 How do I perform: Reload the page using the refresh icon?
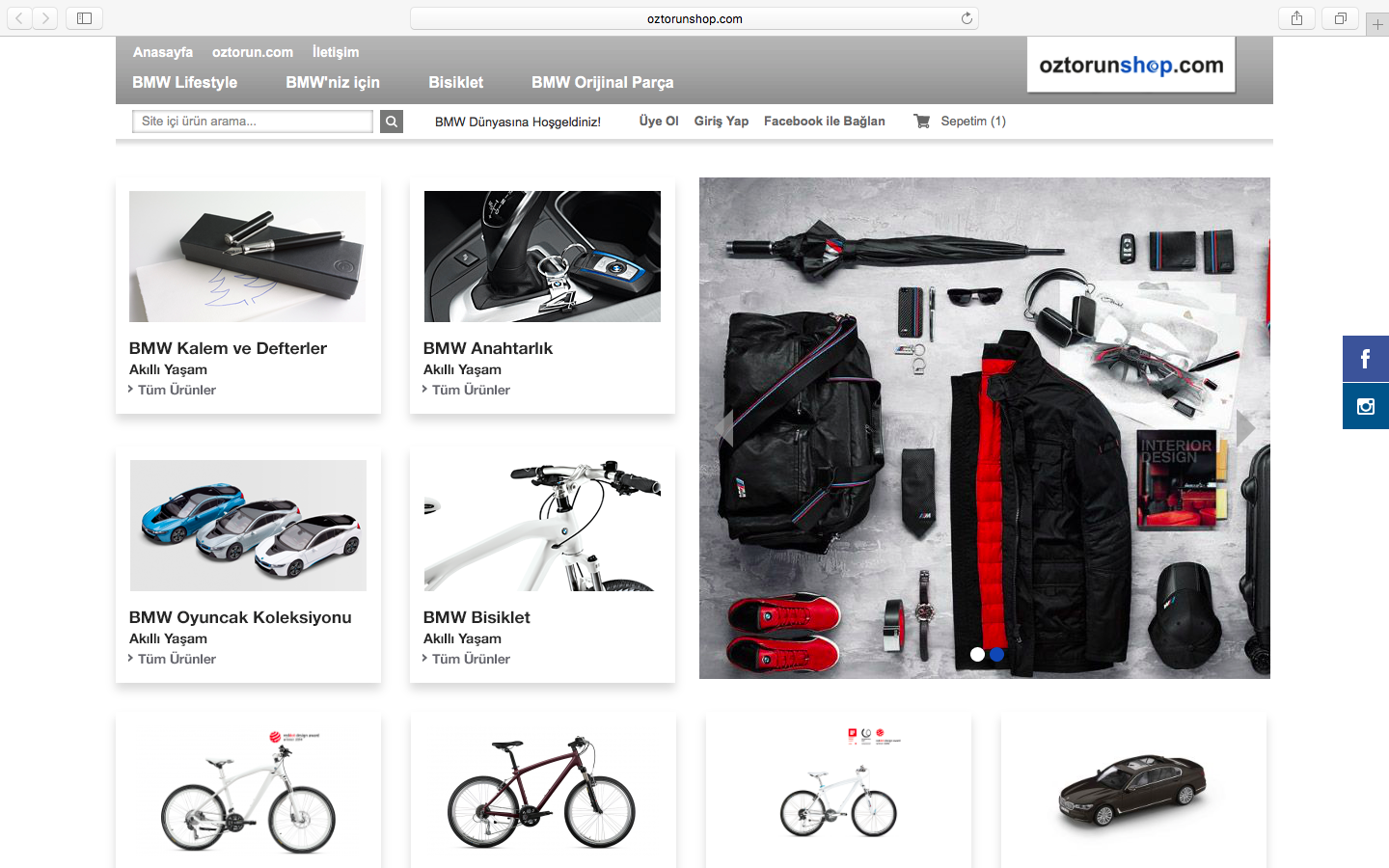coord(967,18)
